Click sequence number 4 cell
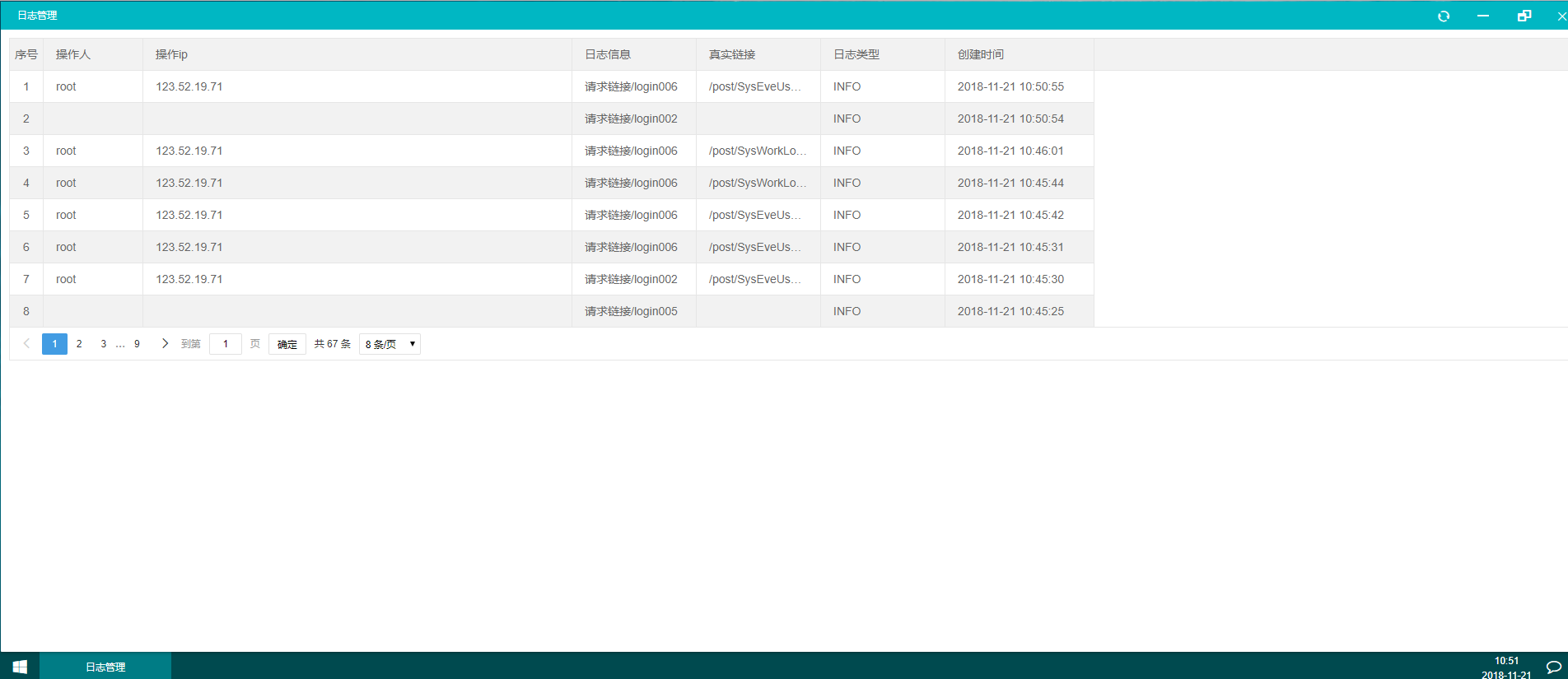Screen dimensions: 1568x679 pos(26,183)
